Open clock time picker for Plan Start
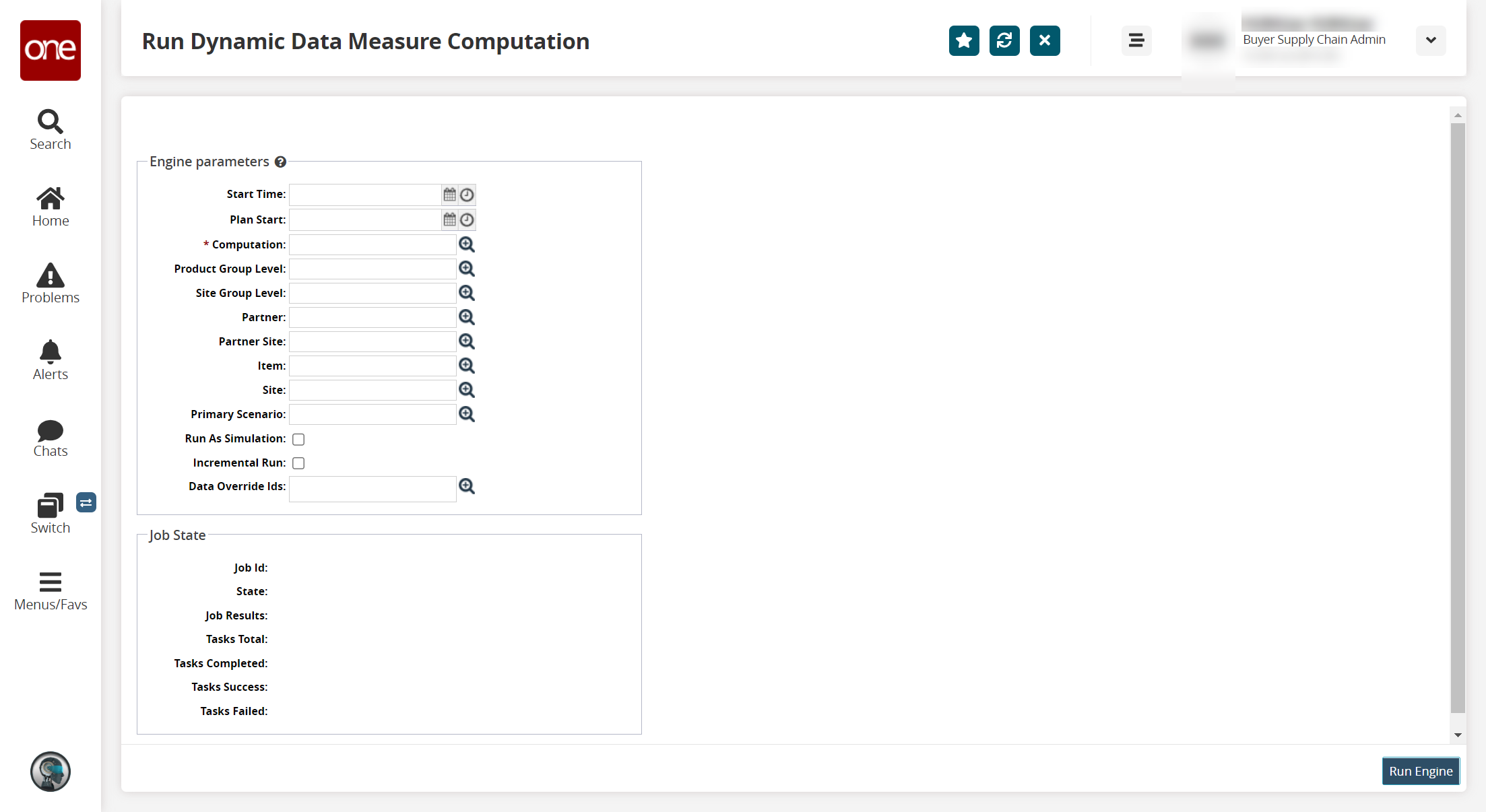Viewport: 1486px width, 812px height. 467,219
